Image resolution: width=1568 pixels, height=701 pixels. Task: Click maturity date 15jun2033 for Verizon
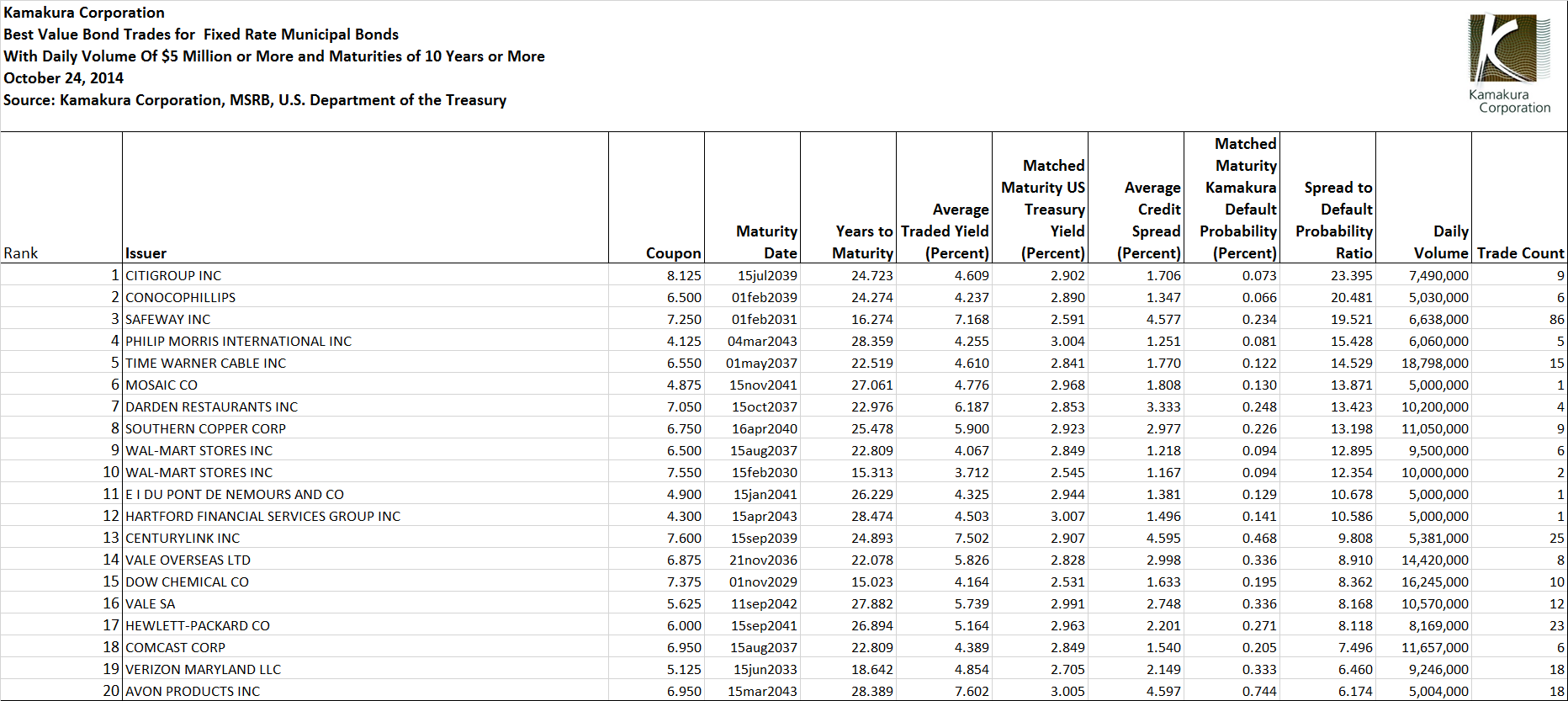[765, 670]
